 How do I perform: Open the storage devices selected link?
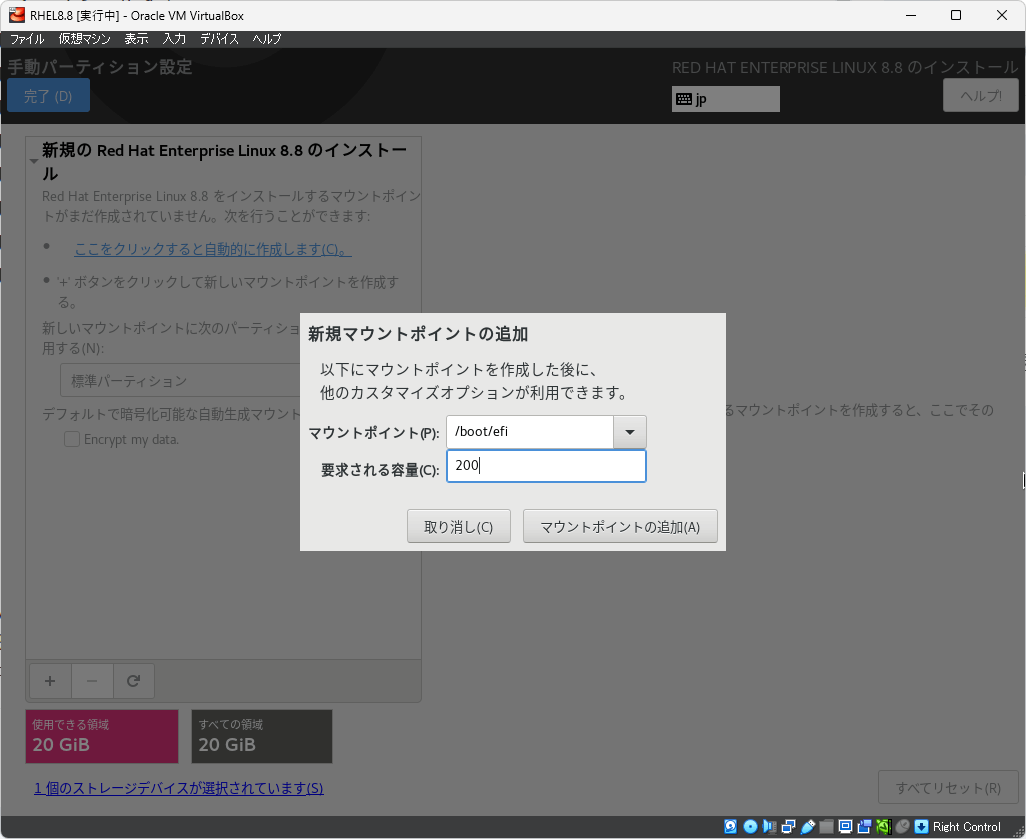pos(179,788)
